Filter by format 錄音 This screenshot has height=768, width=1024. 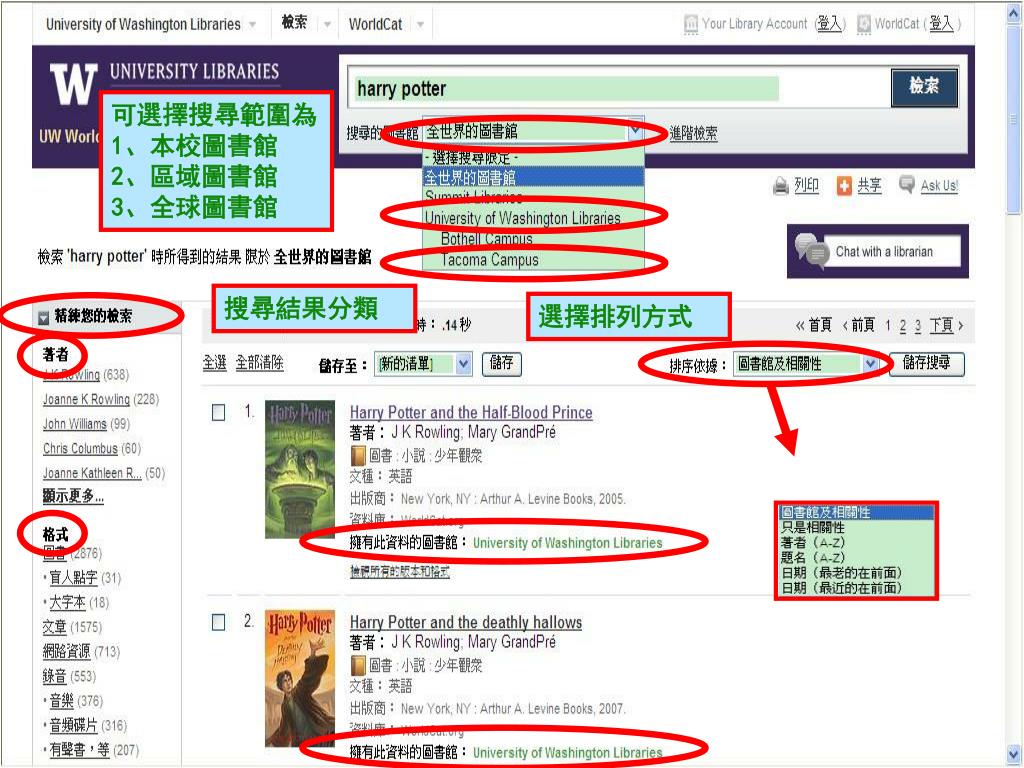[x=54, y=676]
